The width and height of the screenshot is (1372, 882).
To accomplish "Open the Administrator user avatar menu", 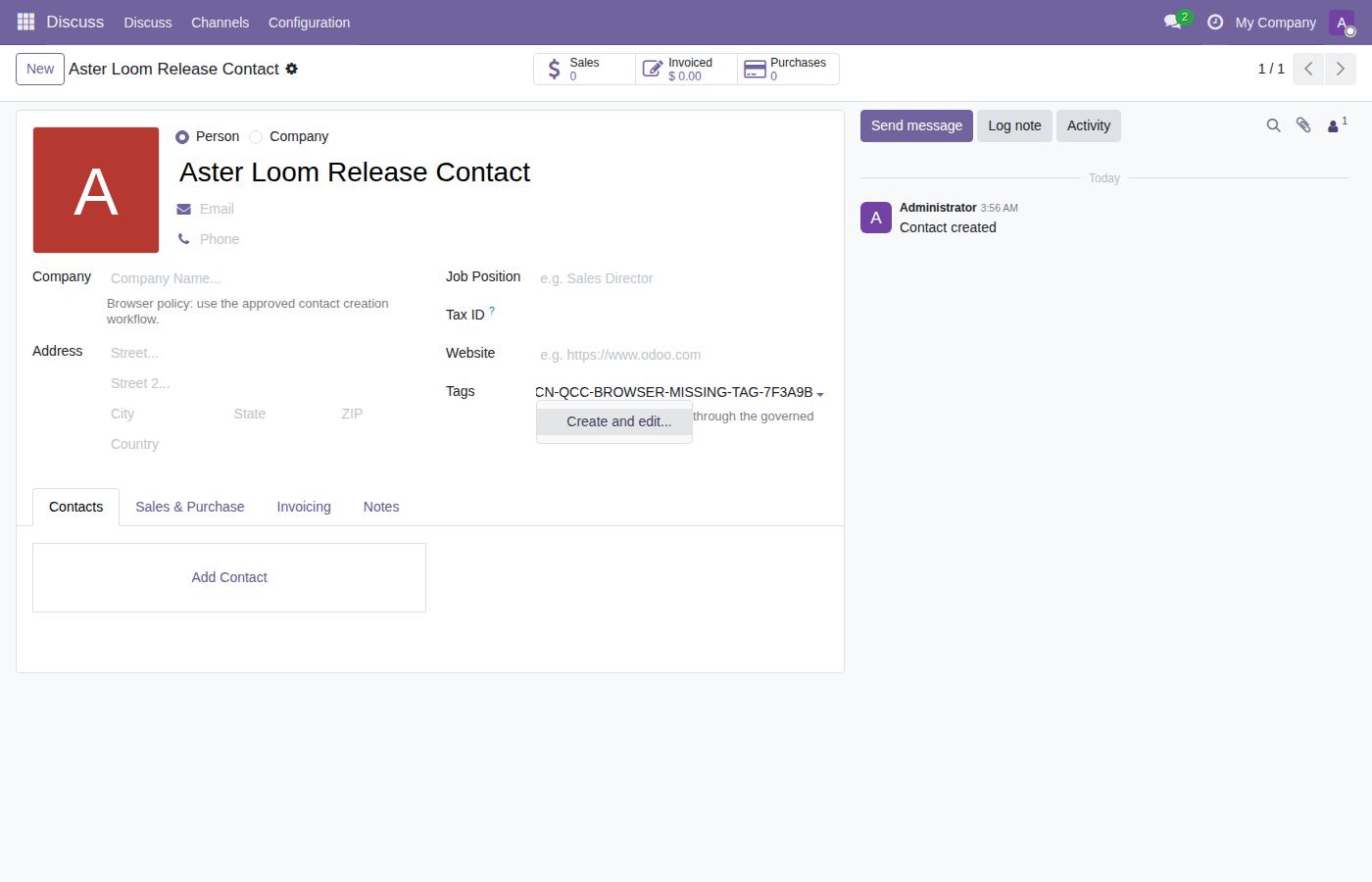I will [1342, 23].
